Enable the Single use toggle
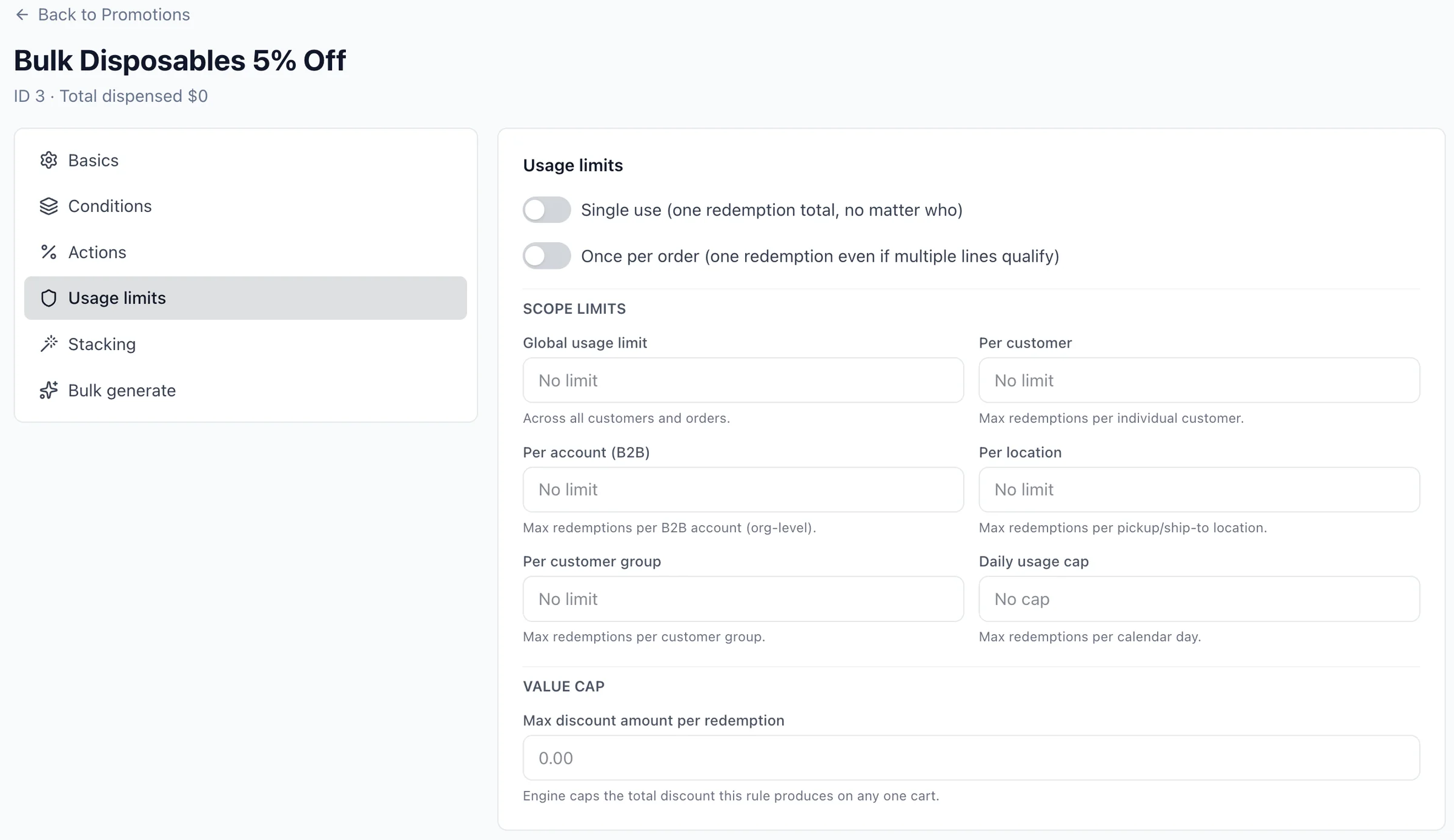Viewport: 1454px width, 840px height. click(546, 210)
